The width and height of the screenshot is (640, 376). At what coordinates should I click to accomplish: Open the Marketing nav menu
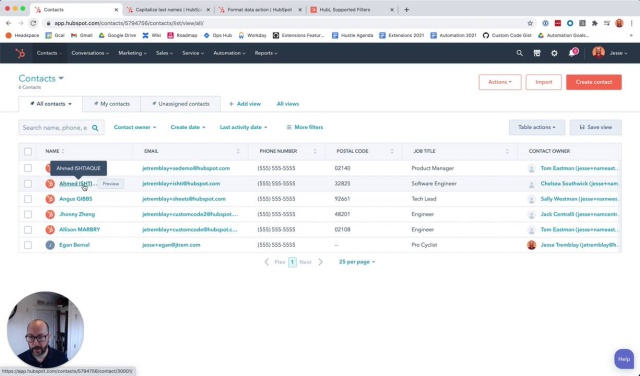point(132,53)
